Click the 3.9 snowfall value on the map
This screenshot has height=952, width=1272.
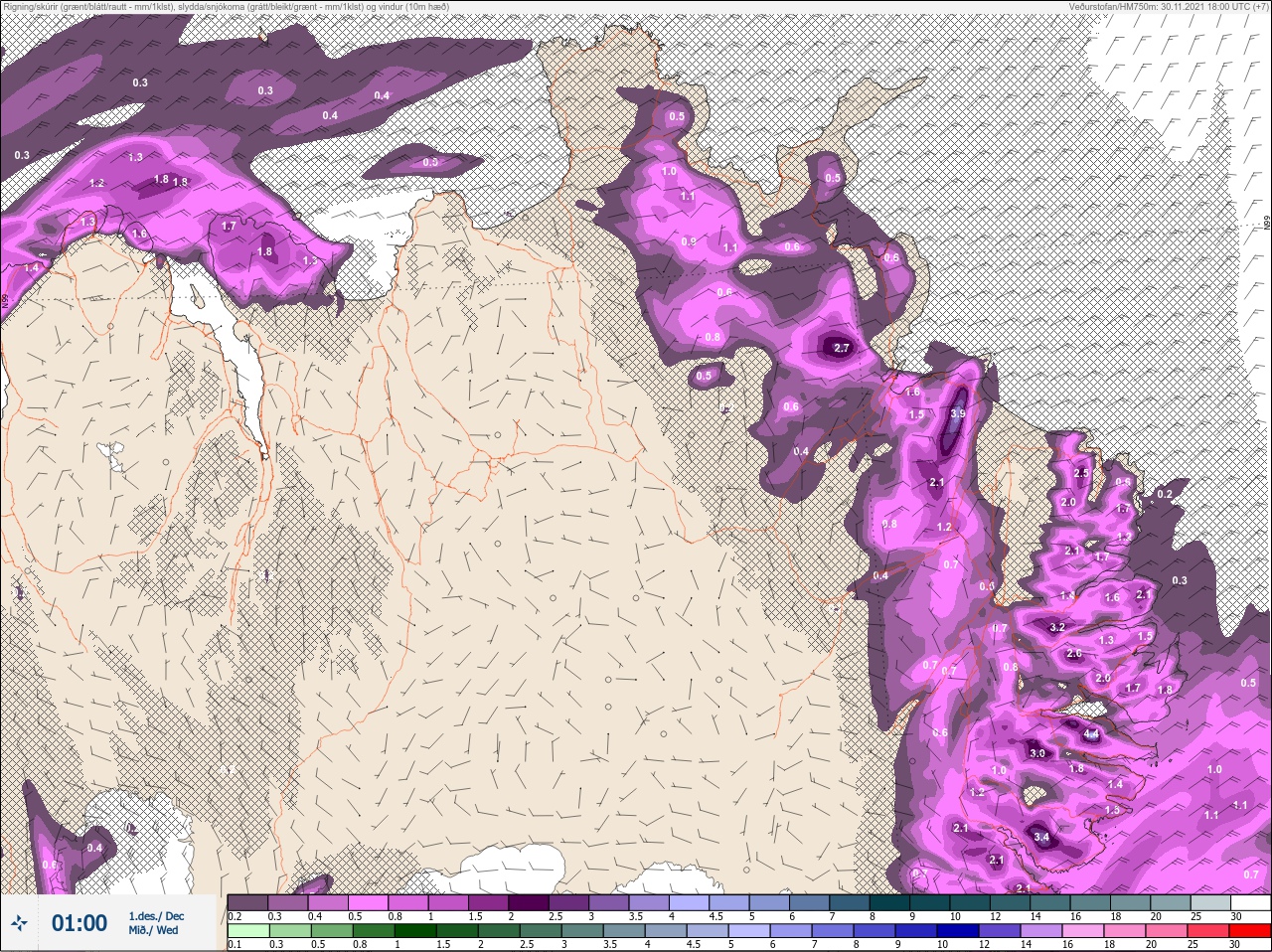pos(958,414)
